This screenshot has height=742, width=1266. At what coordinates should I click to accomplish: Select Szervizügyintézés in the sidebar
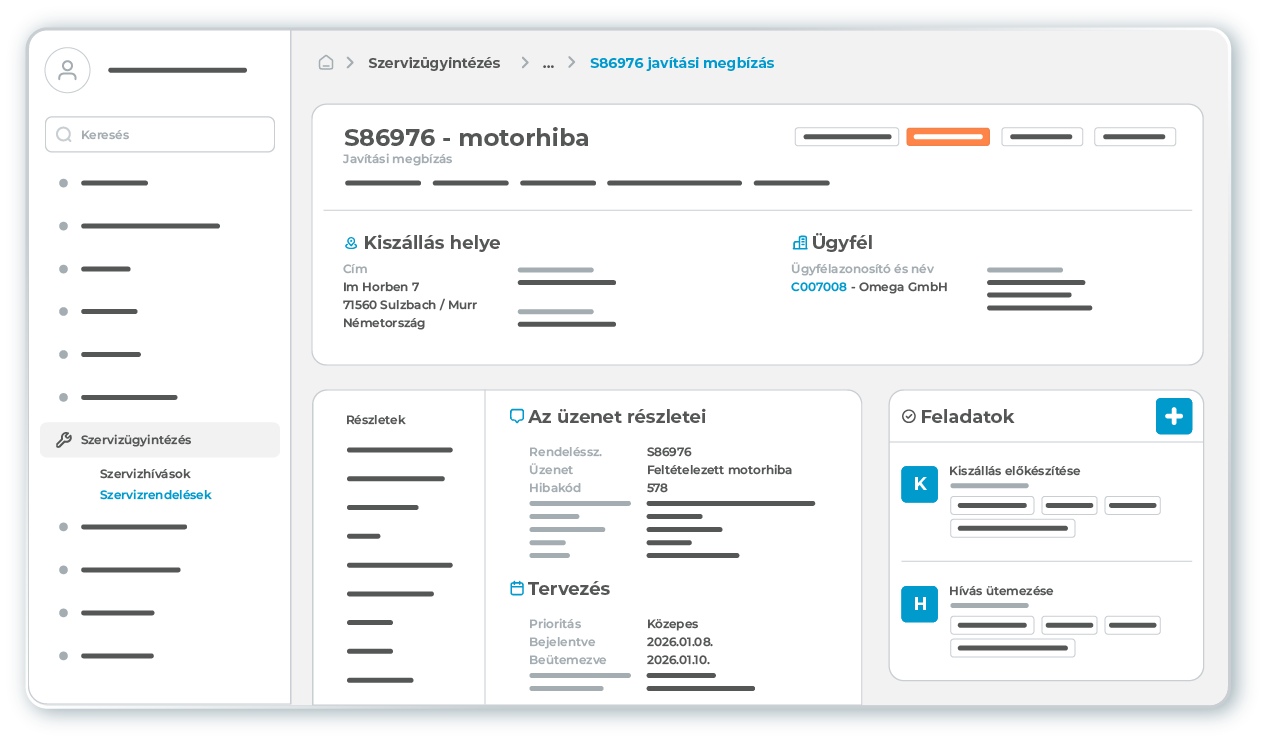pos(160,440)
